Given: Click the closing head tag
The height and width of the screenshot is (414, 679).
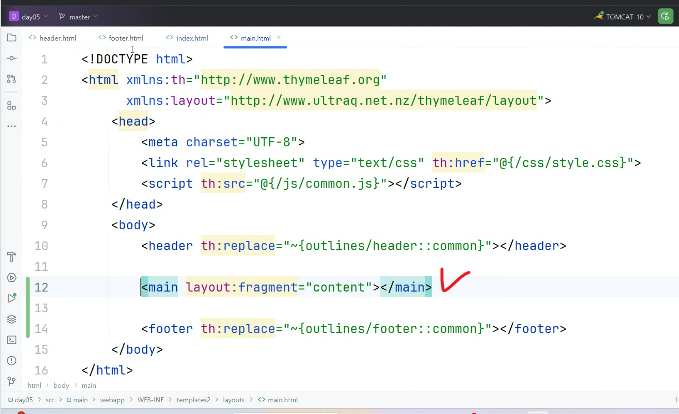Looking at the screenshot, I should (137, 204).
